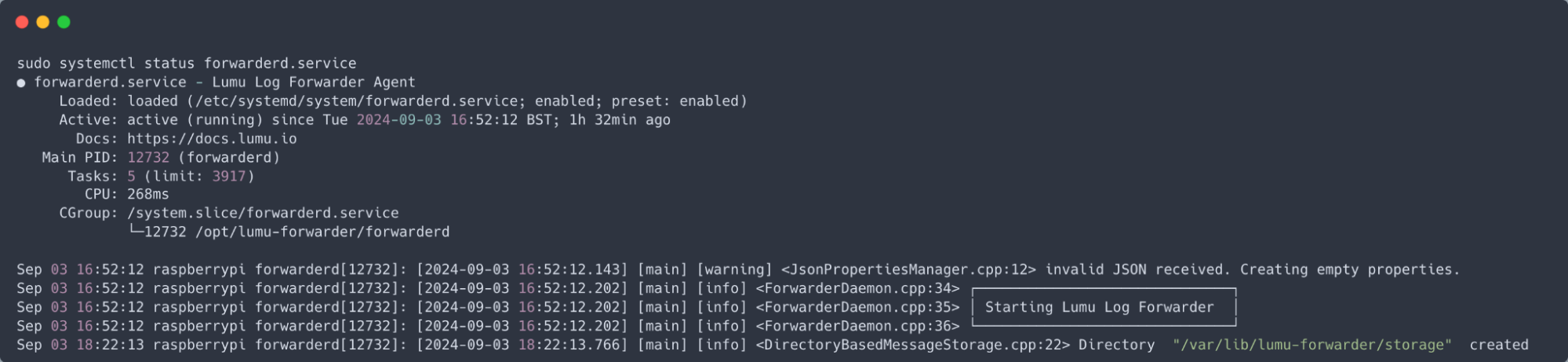This screenshot has height=362, width=1568.
Task: Click the sudo systemctl status command line
Action: click(x=187, y=64)
